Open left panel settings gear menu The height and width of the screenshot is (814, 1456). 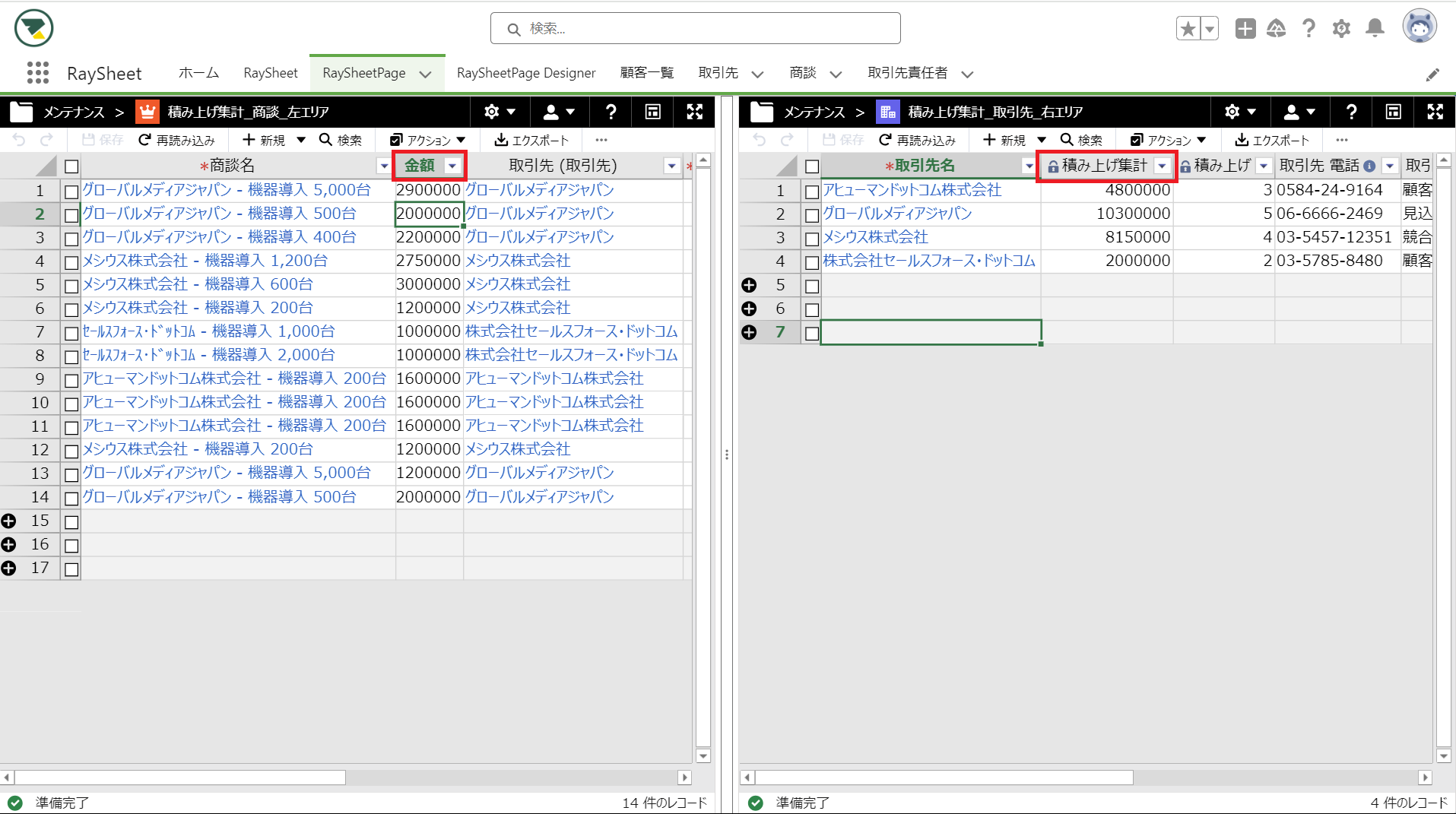coord(500,112)
